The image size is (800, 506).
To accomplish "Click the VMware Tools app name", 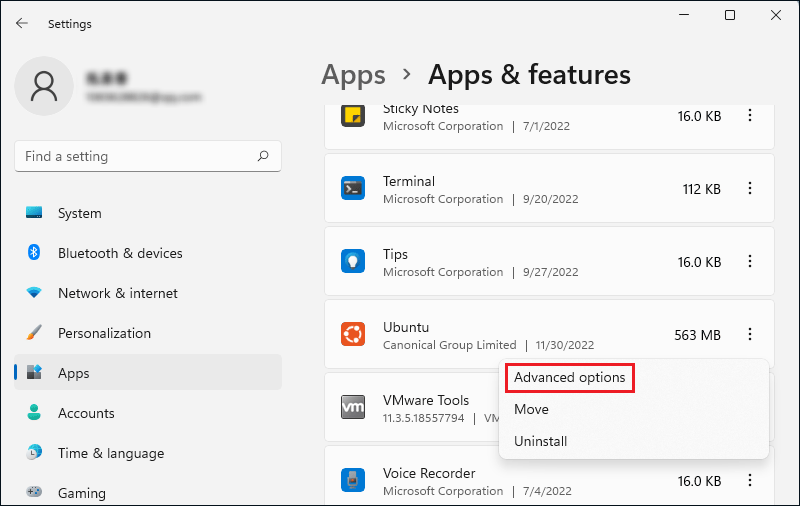I will (426, 400).
